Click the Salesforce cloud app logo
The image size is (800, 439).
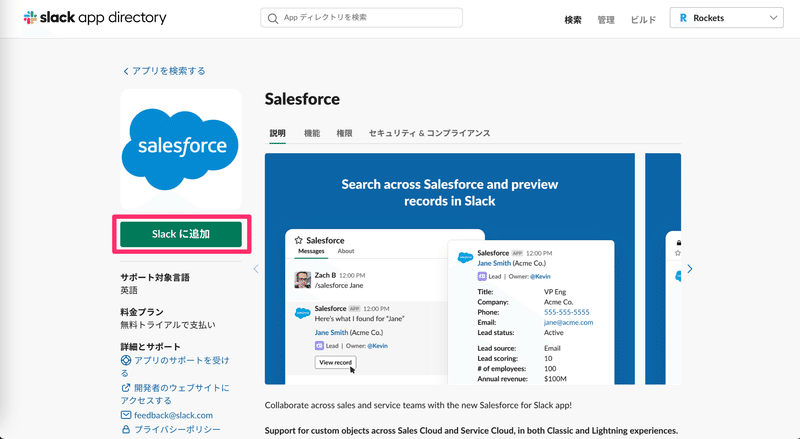pos(181,149)
